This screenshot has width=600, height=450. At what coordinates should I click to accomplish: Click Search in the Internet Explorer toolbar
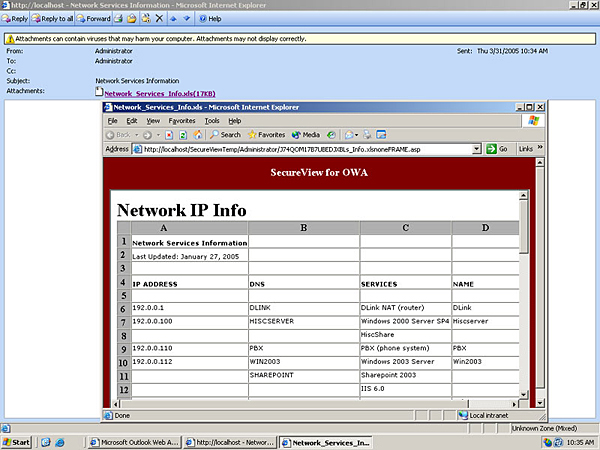pyautogui.click(x=225, y=134)
